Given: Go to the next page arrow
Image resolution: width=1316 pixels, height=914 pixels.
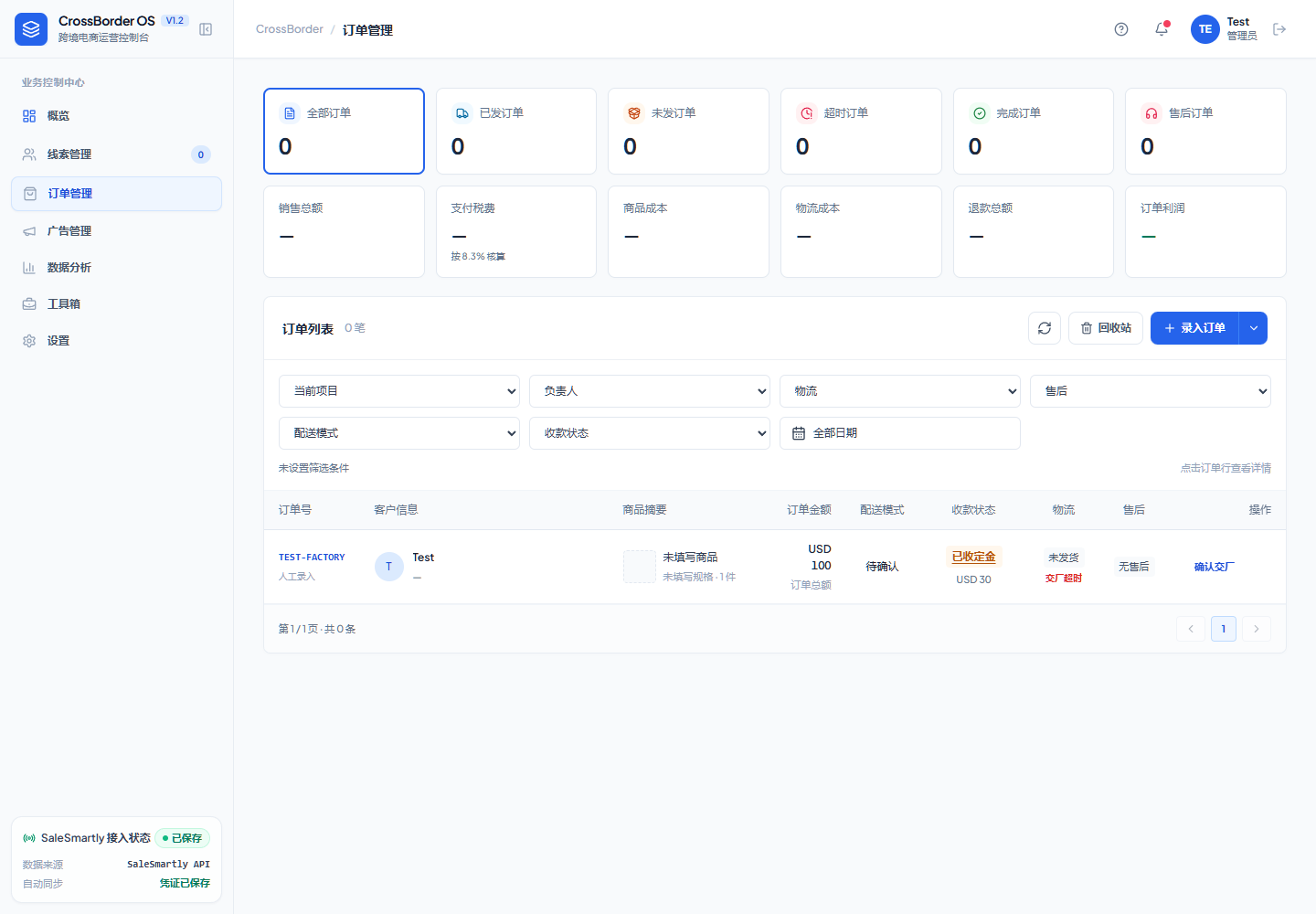Looking at the screenshot, I should (x=1257, y=629).
